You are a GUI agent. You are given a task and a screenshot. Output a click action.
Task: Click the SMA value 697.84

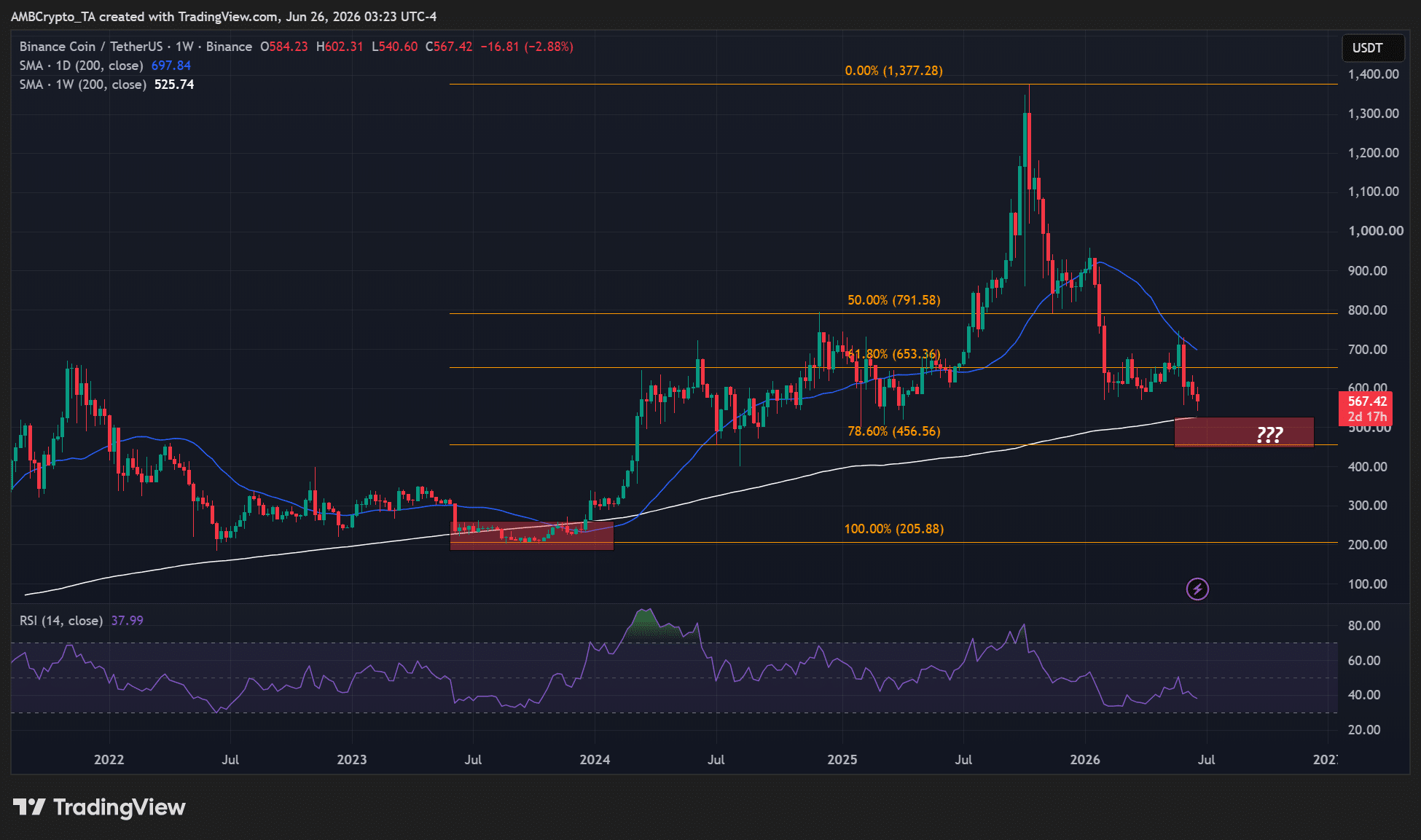point(171,66)
